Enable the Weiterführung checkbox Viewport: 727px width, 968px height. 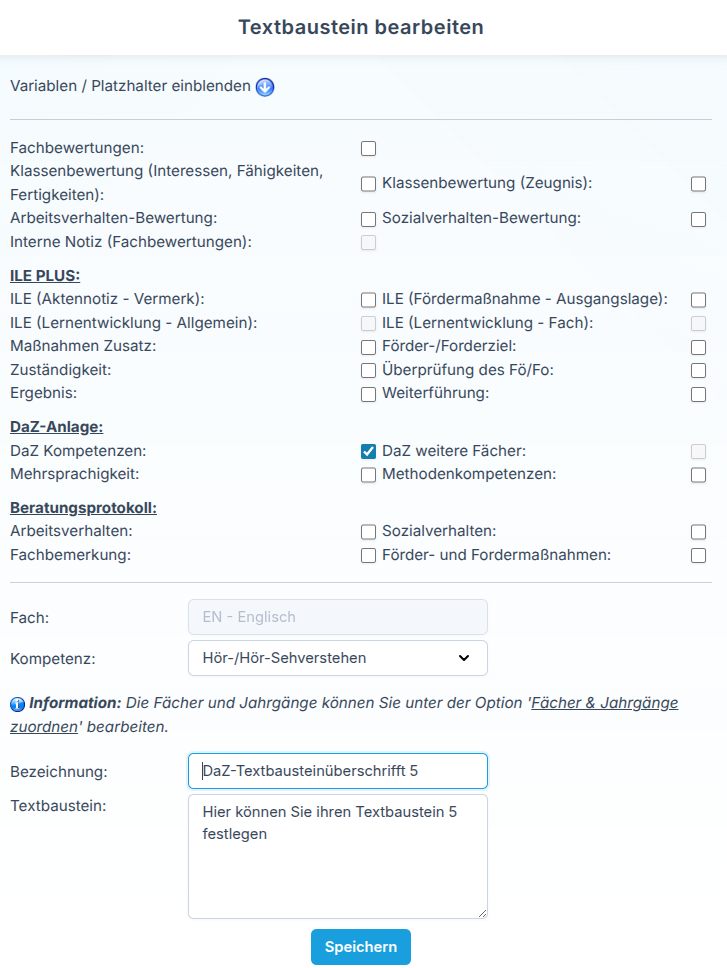point(699,394)
